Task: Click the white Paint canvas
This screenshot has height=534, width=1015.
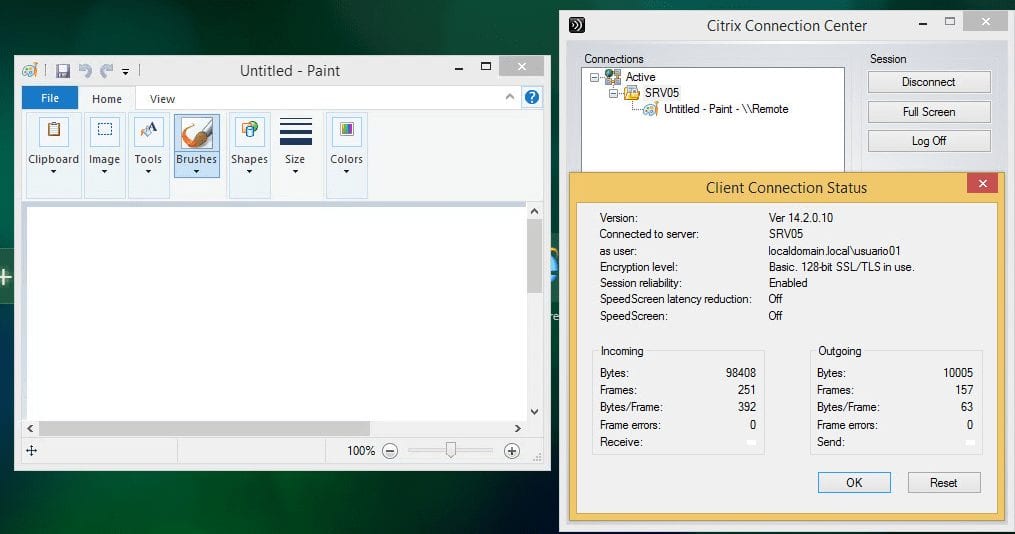Action: (276, 313)
